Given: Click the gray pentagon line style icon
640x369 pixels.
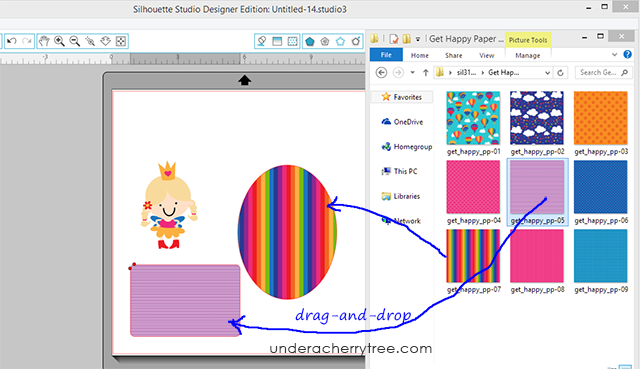Looking at the screenshot, I should [325, 41].
